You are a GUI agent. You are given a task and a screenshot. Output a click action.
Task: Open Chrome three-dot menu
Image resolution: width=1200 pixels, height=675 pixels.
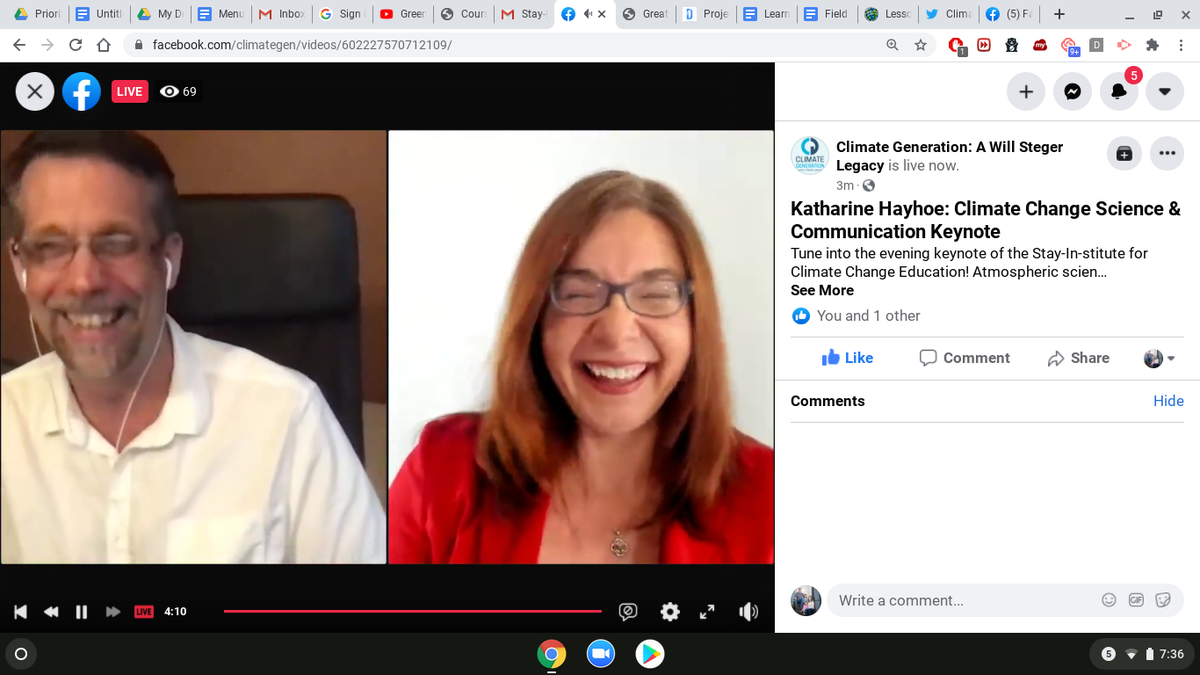(1180, 45)
